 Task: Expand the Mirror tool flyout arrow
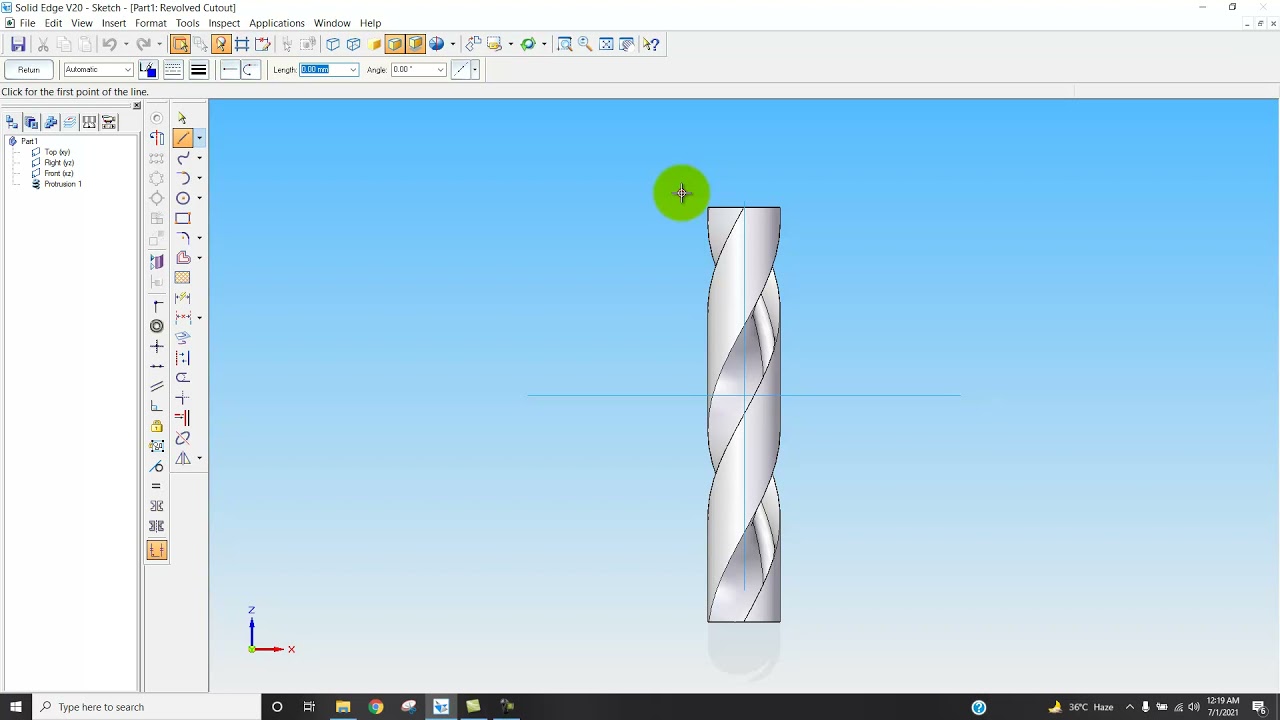199,458
